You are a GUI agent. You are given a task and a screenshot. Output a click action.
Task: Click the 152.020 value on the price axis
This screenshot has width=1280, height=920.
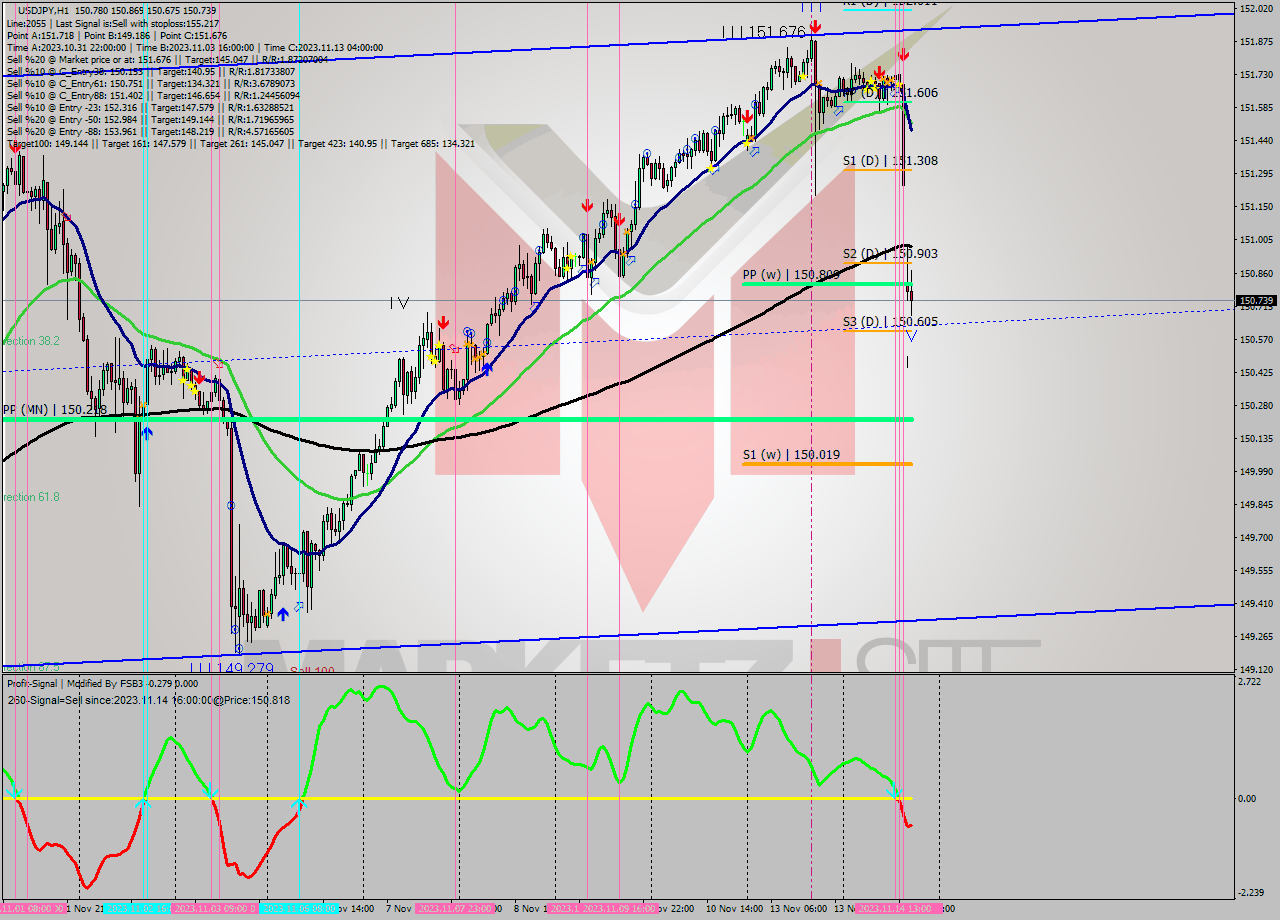click(1255, 9)
